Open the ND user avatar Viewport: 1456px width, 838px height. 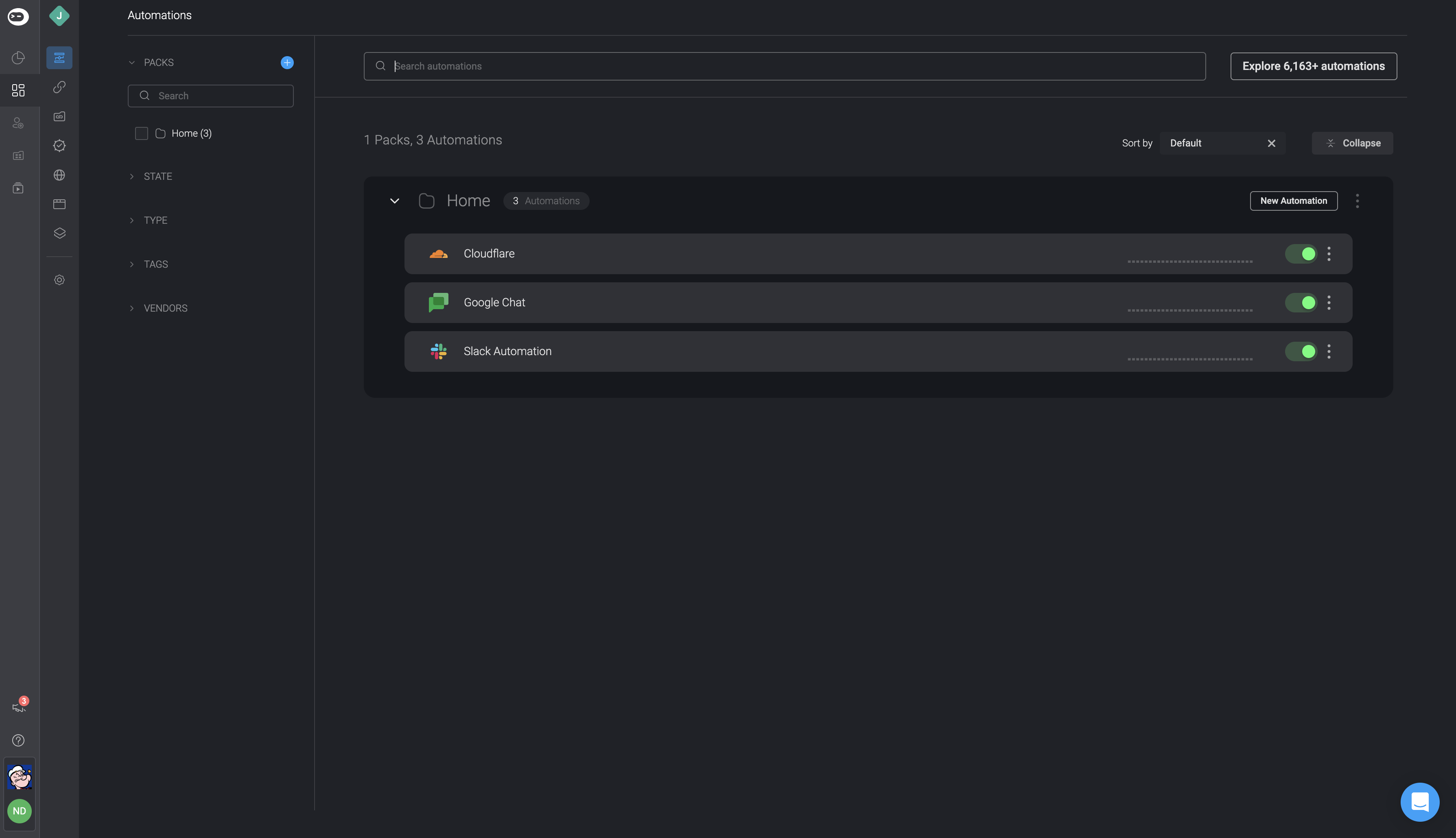tap(20, 811)
